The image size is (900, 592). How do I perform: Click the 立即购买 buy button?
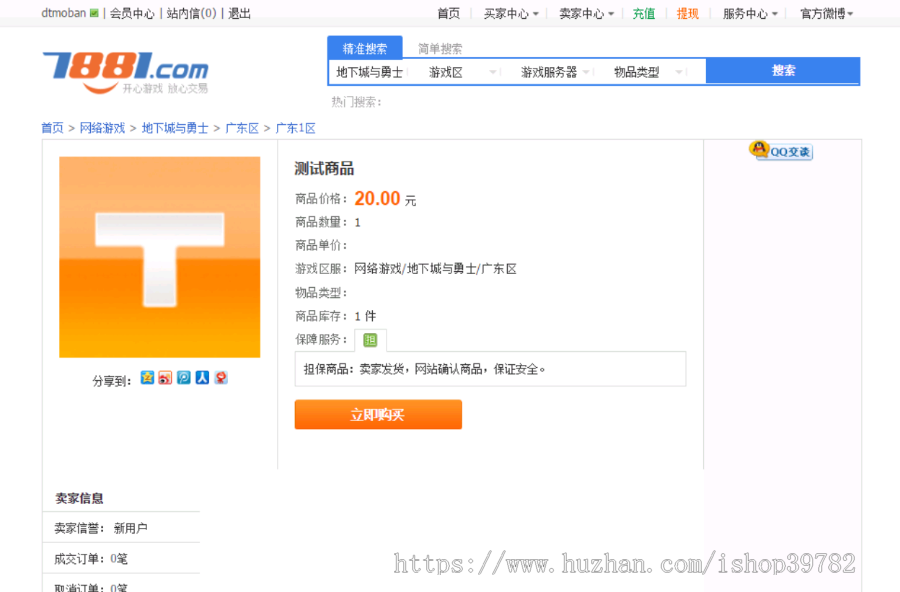[x=378, y=415]
